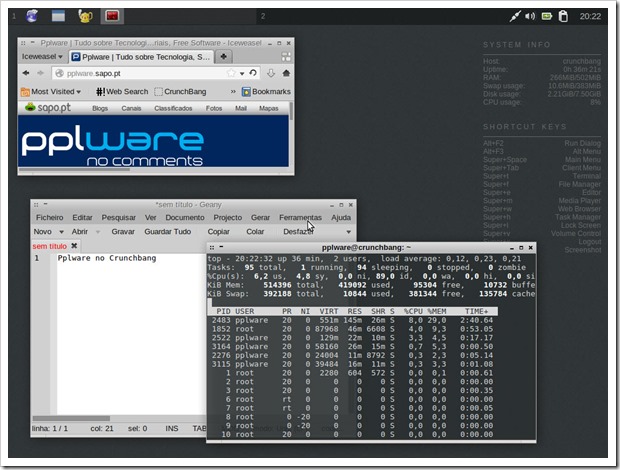This screenshot has width=620, height=470.
Task: Open the red terminal icon in panel
Action: [112, 16]
